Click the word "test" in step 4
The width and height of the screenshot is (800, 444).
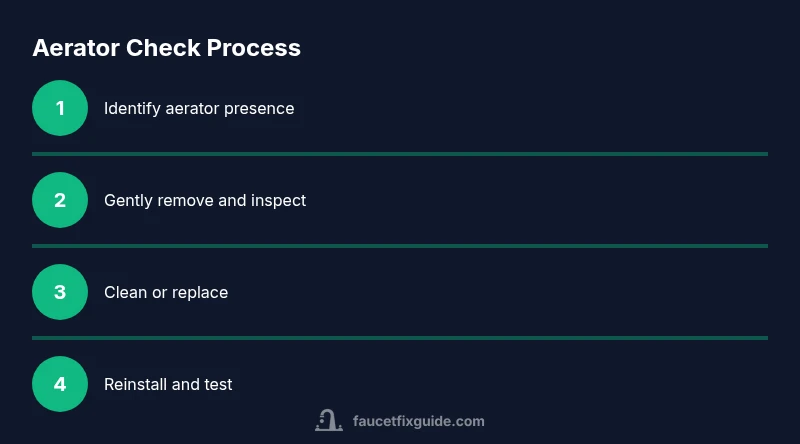(x=217, y=384)
